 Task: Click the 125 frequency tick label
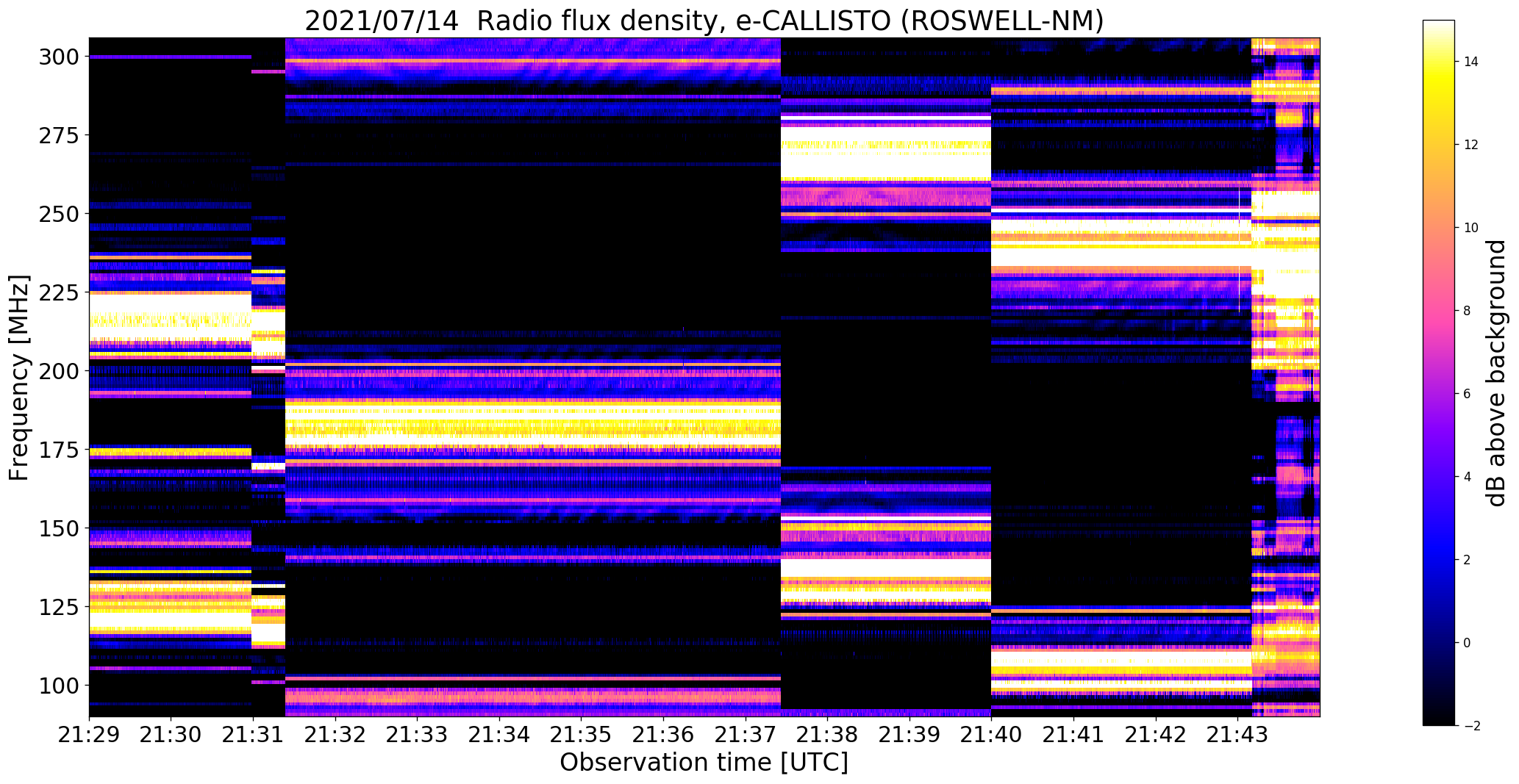(x=59, y=607)
